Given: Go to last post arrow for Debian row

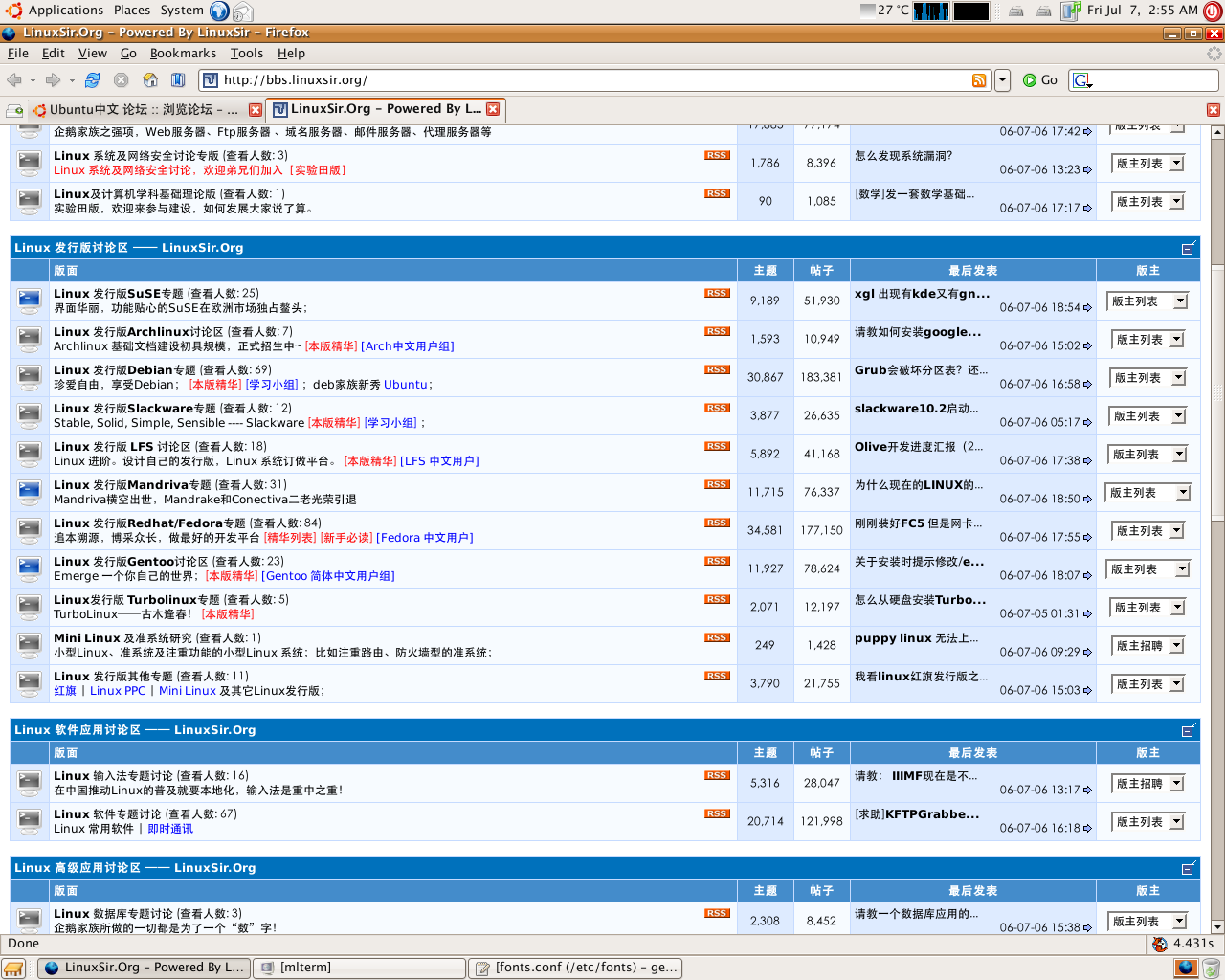Looking at the screenshot, I should coord(1087,385).
